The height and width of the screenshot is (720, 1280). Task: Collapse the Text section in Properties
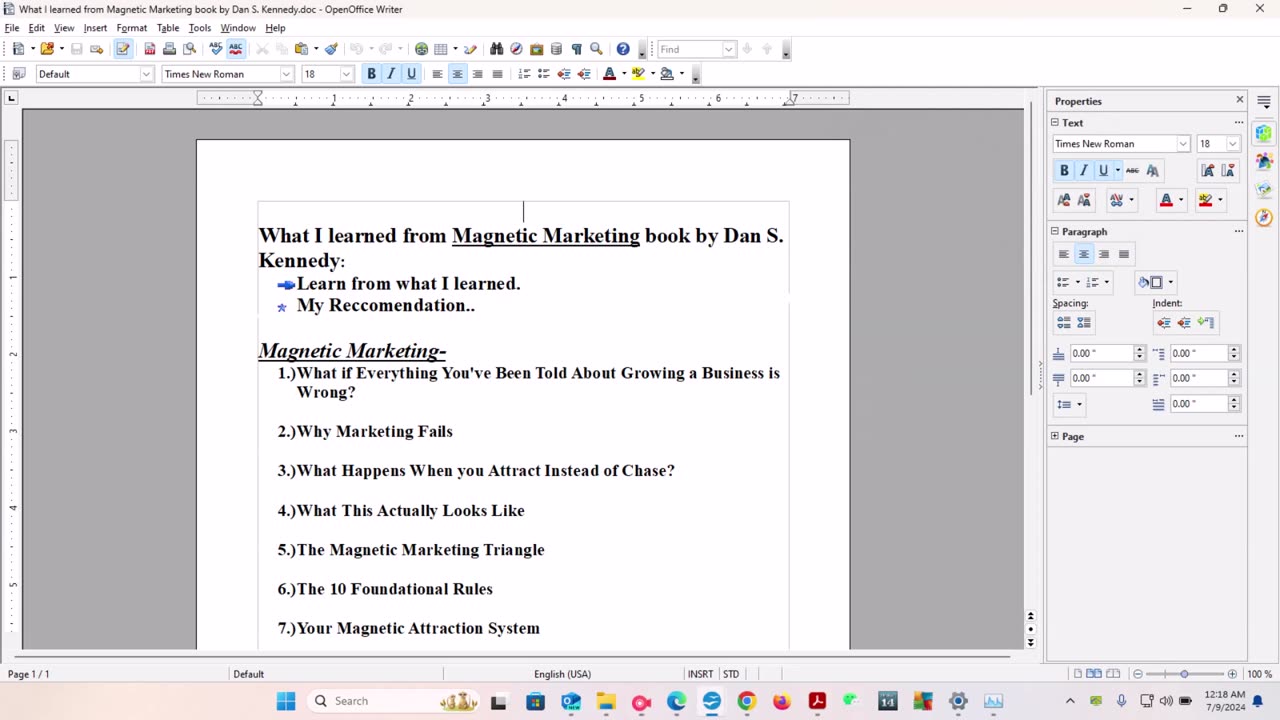1054,122
